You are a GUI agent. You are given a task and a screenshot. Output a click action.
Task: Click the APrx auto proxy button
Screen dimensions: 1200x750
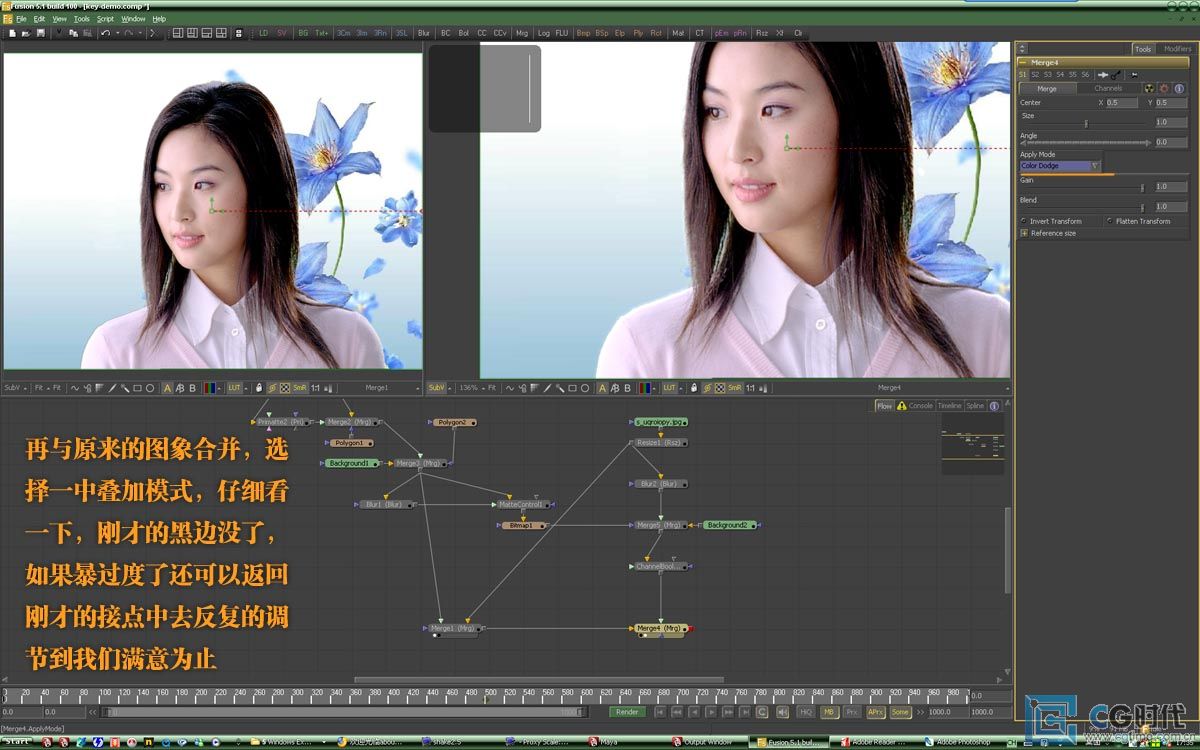(x=876, y=712)
